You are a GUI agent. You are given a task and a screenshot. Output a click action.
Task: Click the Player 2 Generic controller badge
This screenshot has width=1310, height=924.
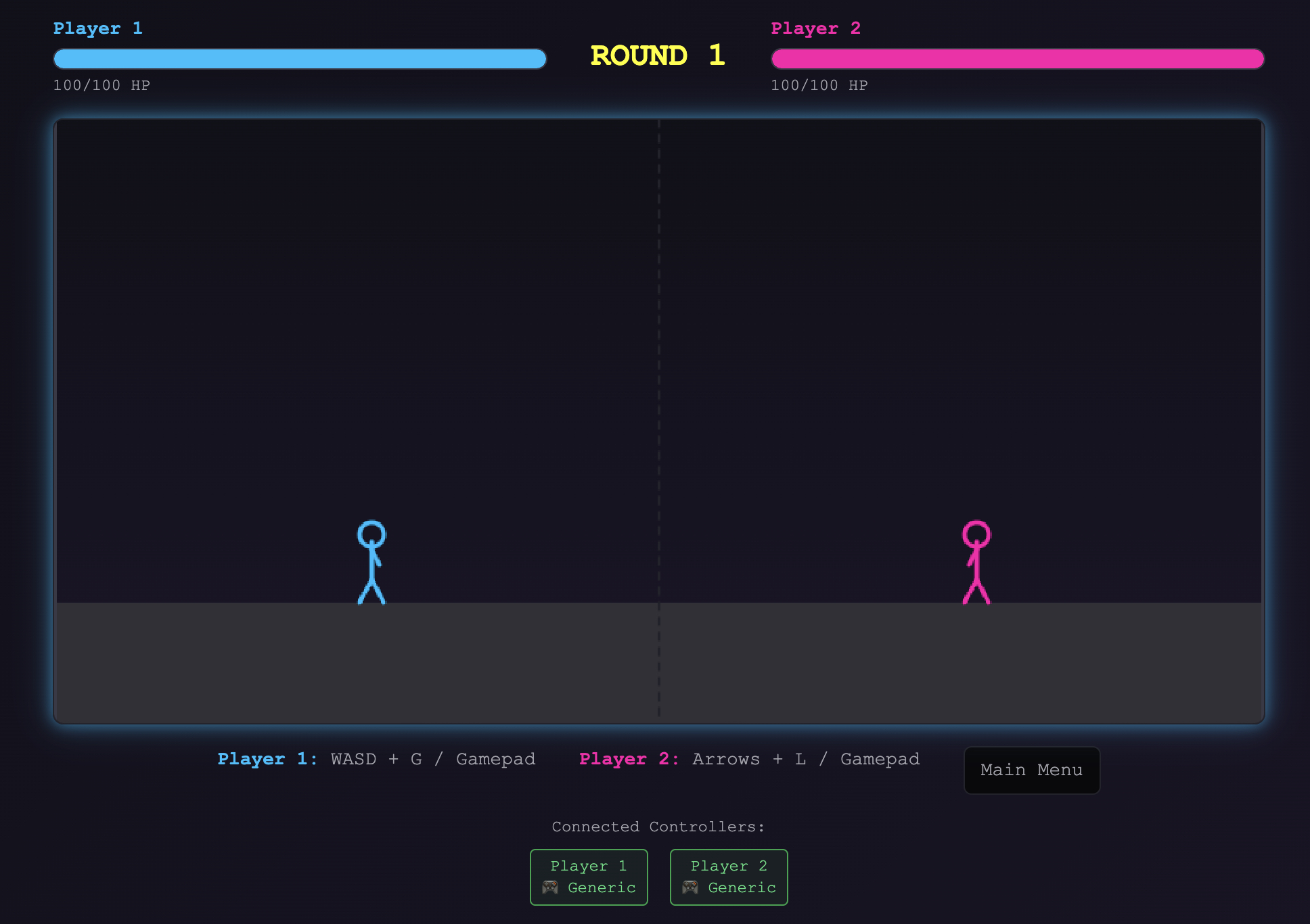click(728, 877)
